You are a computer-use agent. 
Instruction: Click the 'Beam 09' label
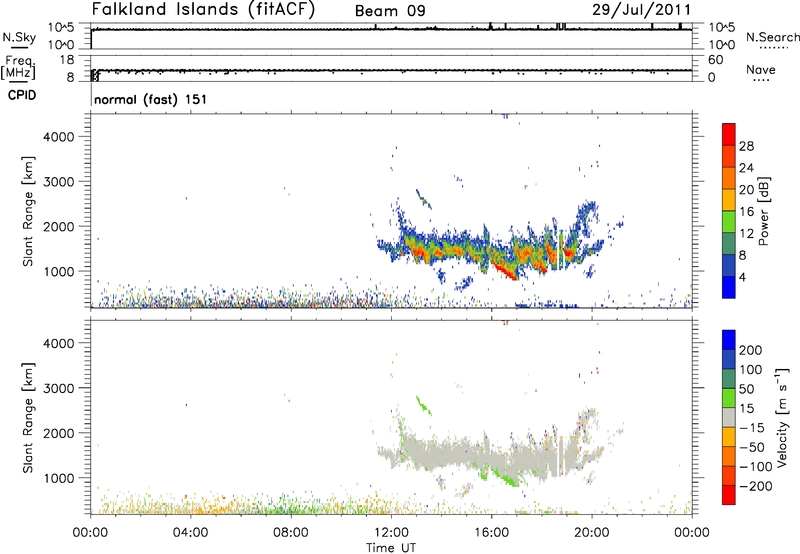point(390,11)
